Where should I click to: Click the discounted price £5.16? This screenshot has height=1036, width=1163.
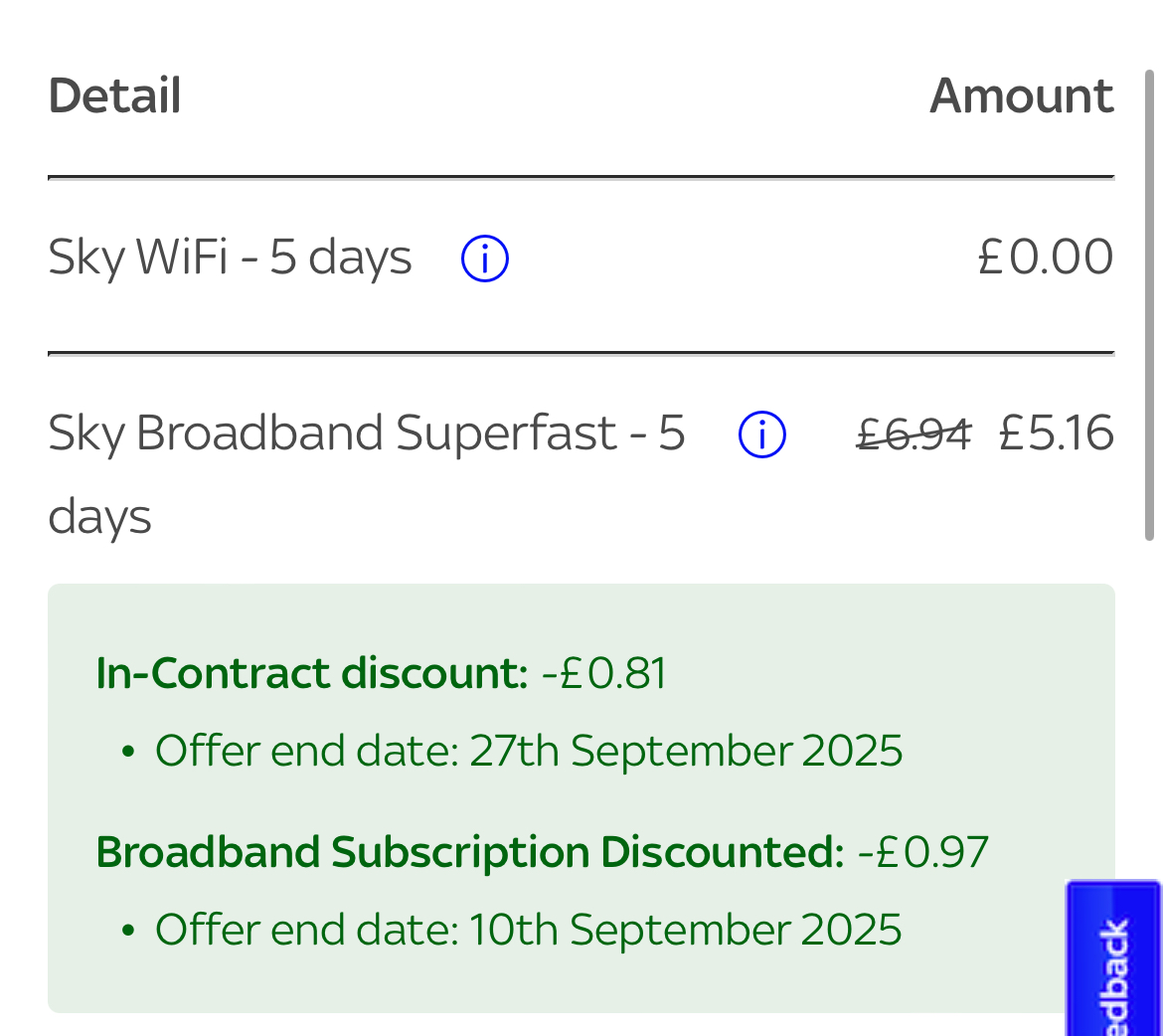1057,433
